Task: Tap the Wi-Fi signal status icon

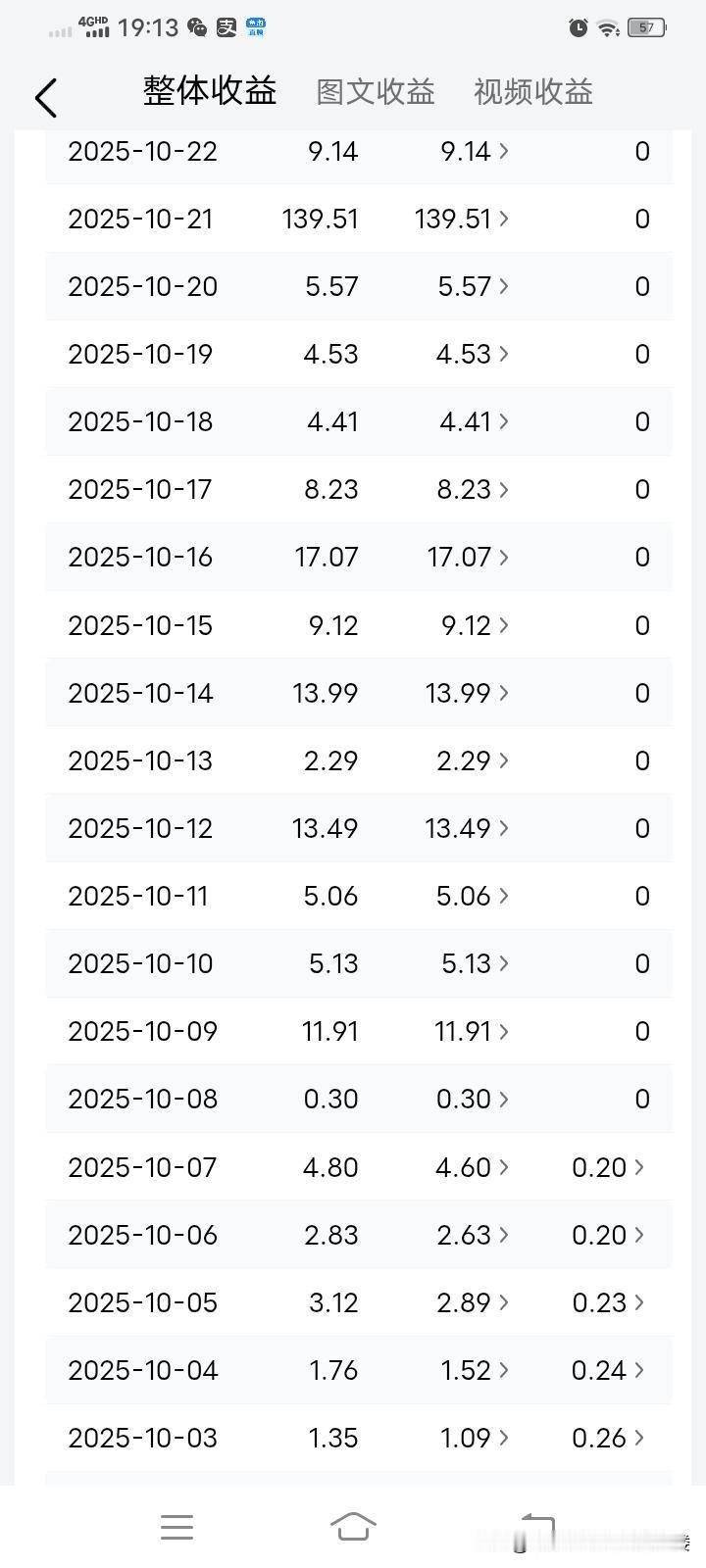Action: coord(609,28)
